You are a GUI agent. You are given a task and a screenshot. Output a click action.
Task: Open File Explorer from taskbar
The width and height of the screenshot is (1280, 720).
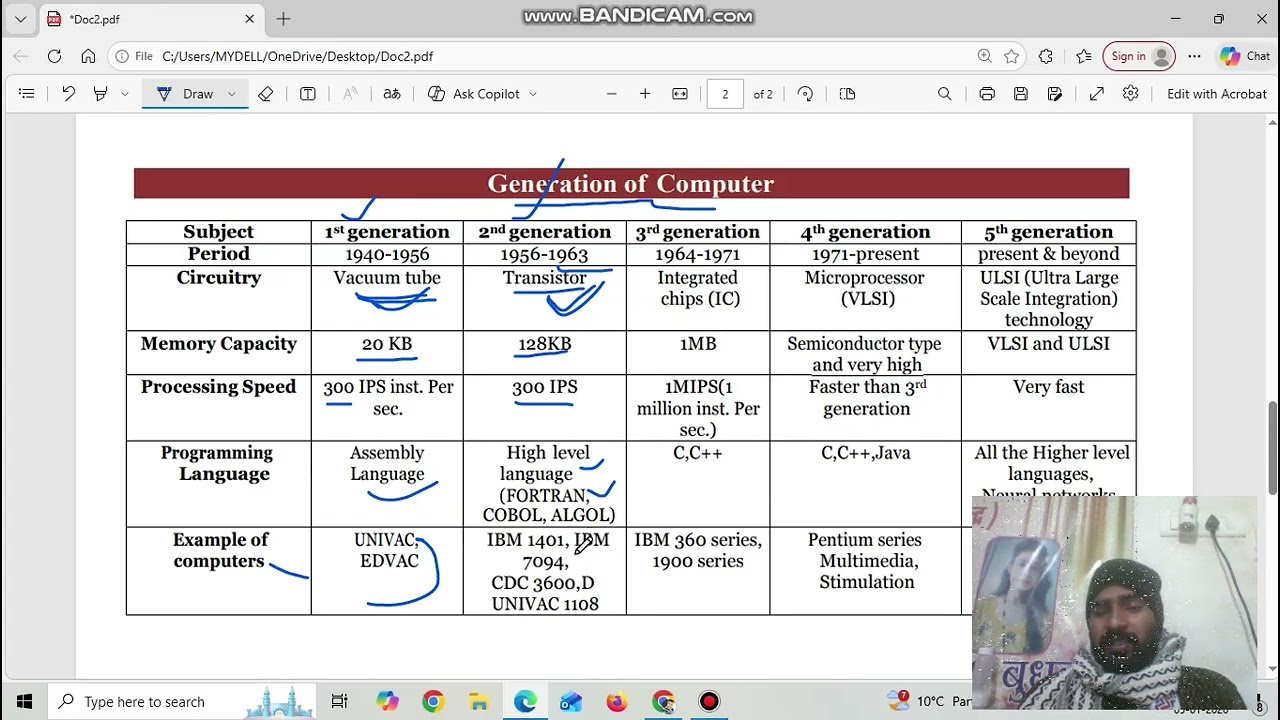[479, 701]
